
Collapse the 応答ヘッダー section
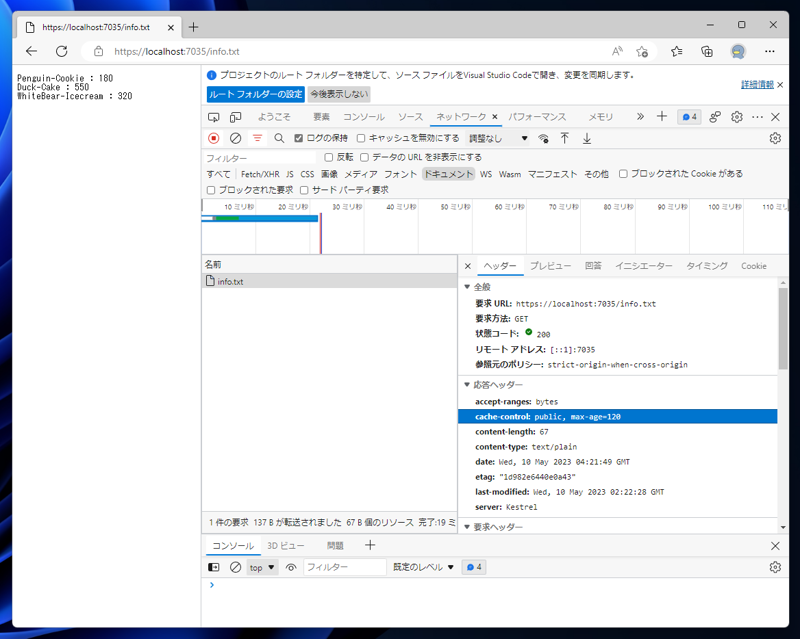(467, 384)
